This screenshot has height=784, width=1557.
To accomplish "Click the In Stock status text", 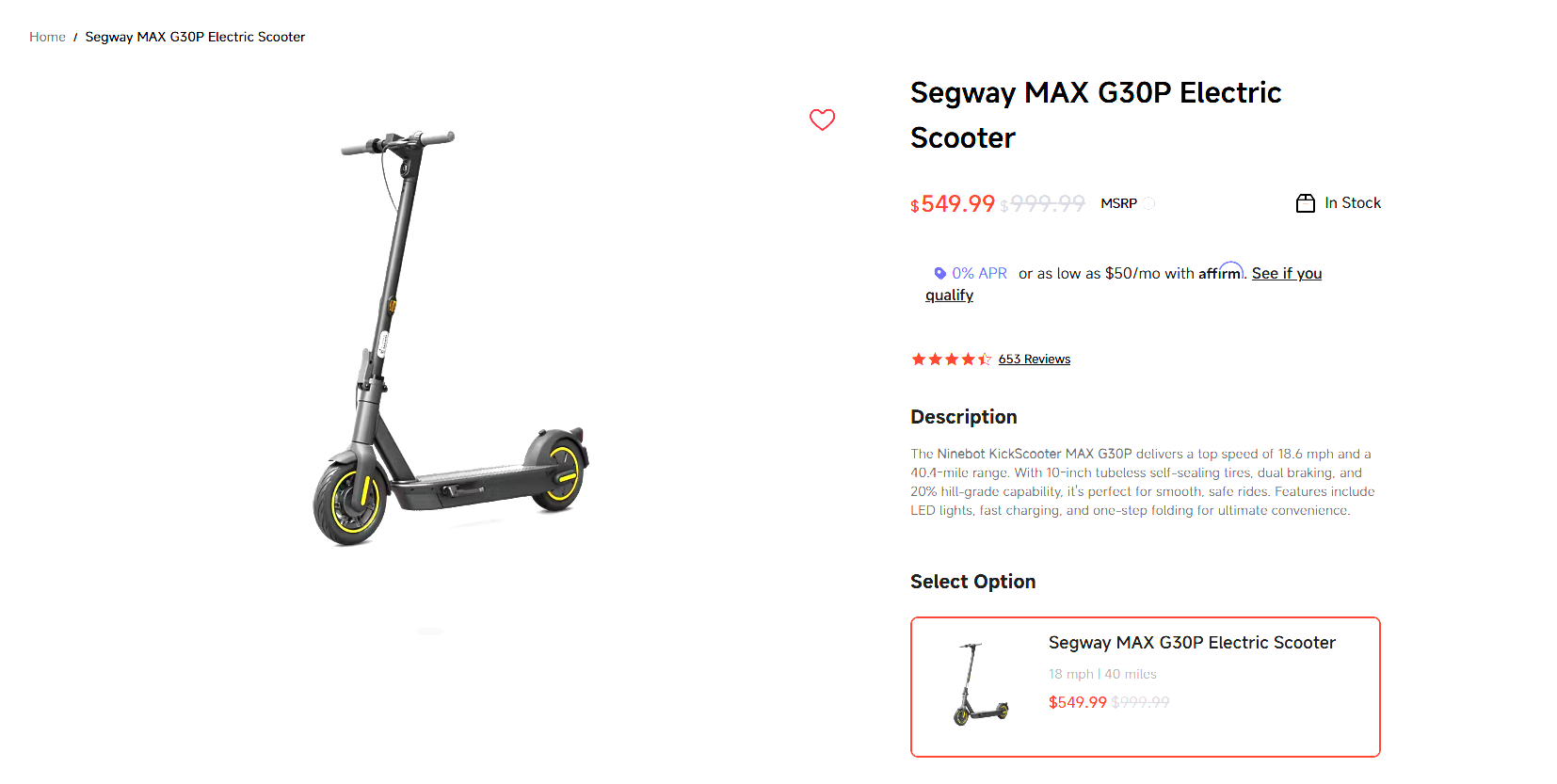I will coord(1352,203).
